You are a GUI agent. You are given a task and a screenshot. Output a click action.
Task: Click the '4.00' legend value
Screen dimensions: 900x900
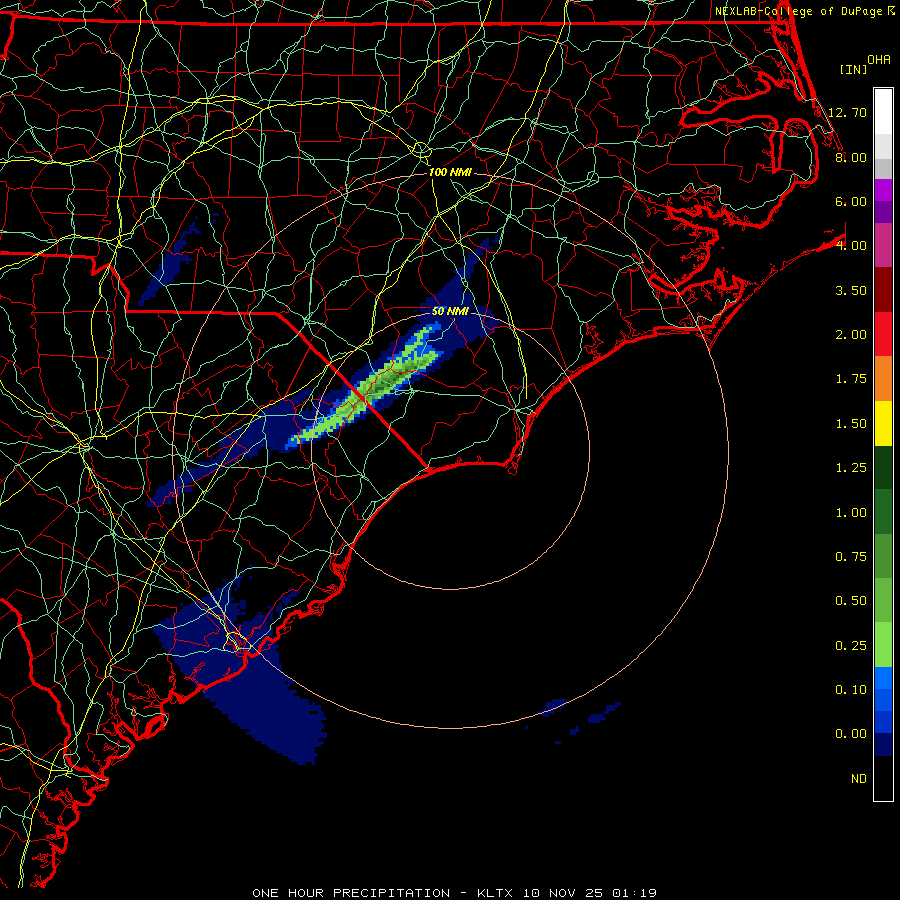(x=851, y=246)
